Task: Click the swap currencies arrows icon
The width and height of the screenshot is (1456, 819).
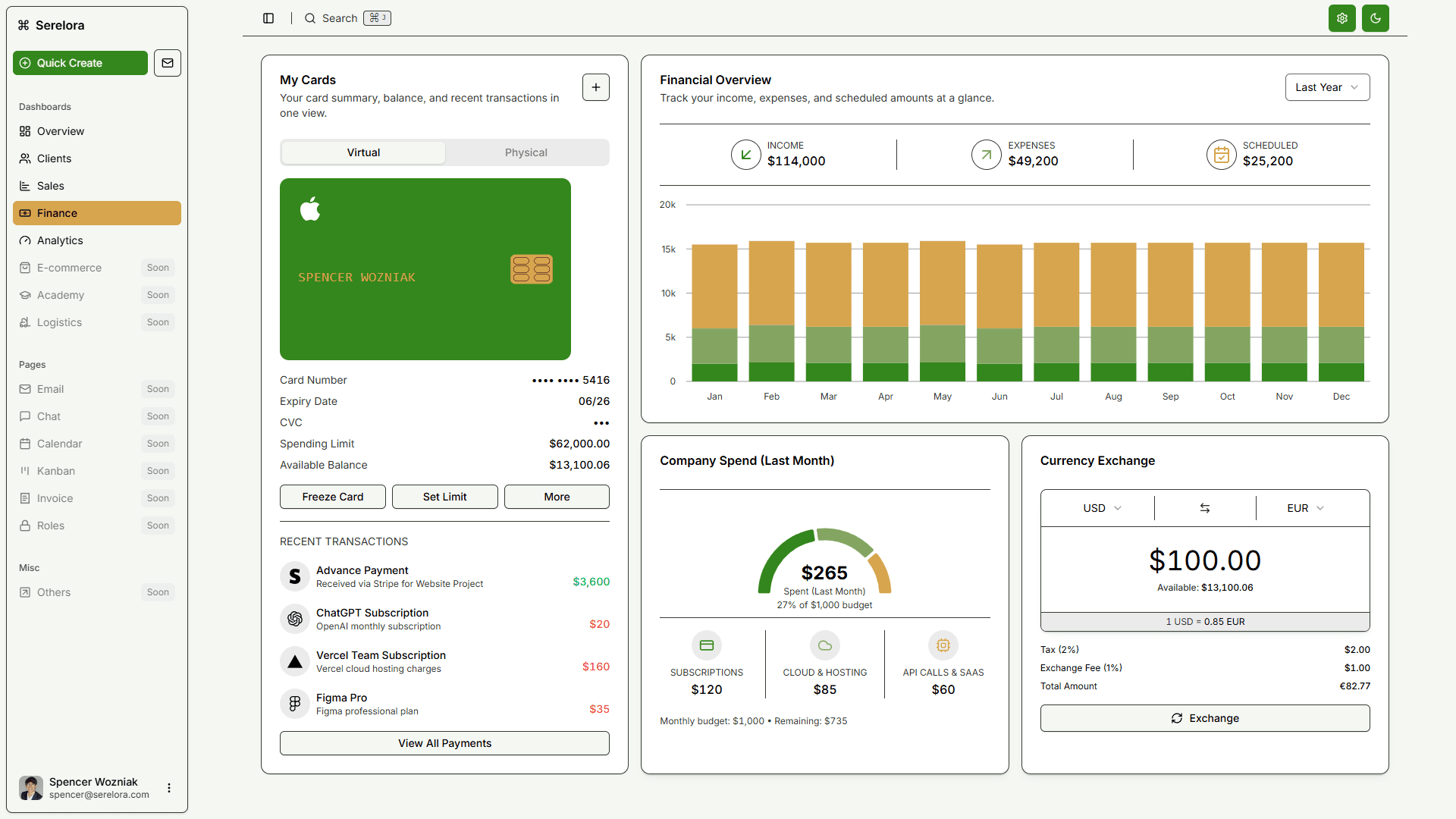Action: click(1205, 508)
